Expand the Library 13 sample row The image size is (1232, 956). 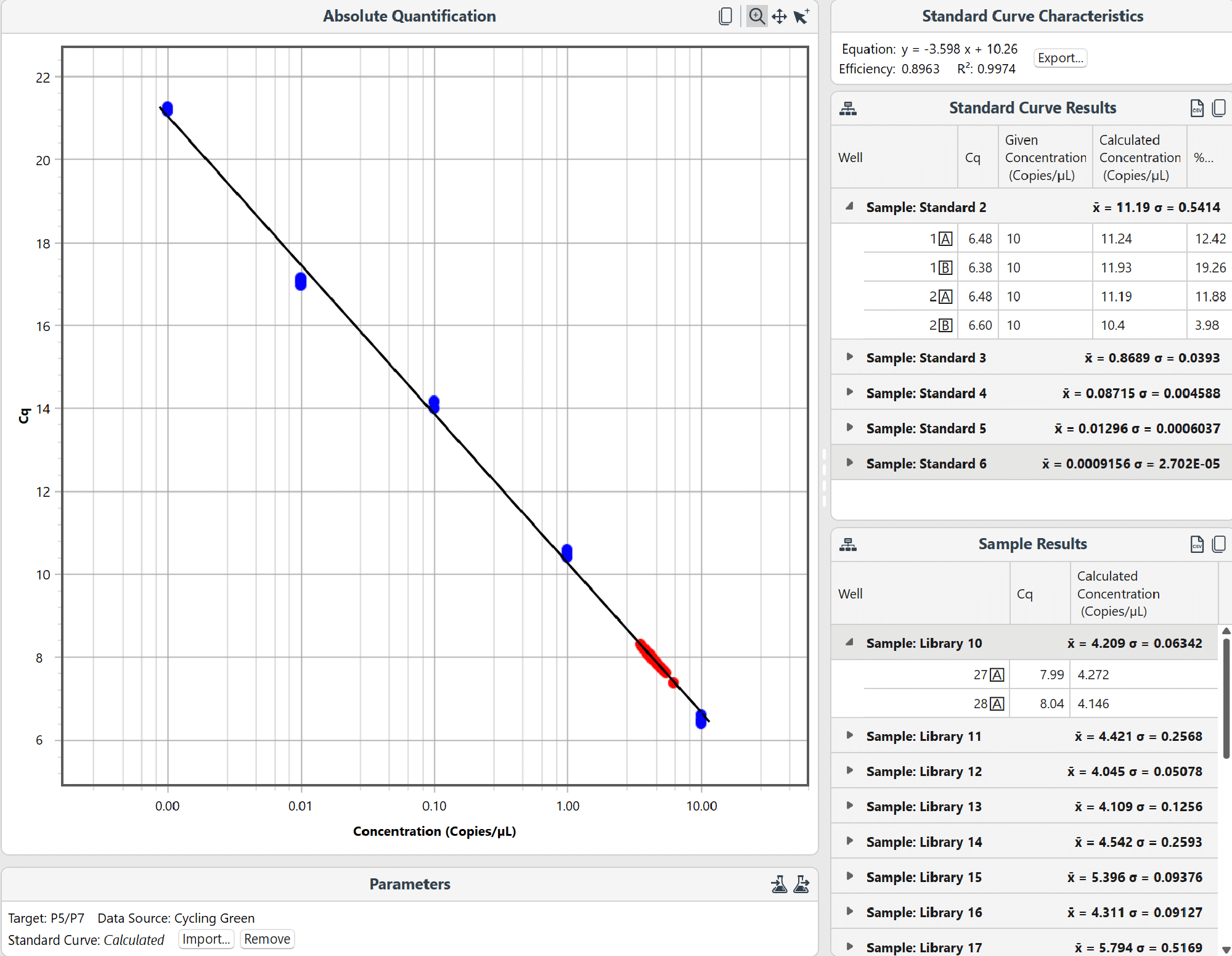849,806
